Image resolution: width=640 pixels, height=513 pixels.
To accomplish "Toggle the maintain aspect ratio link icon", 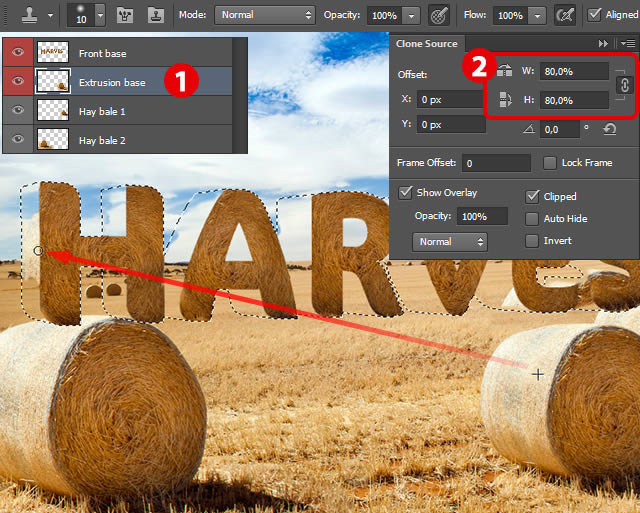I will tap(624, 85).
